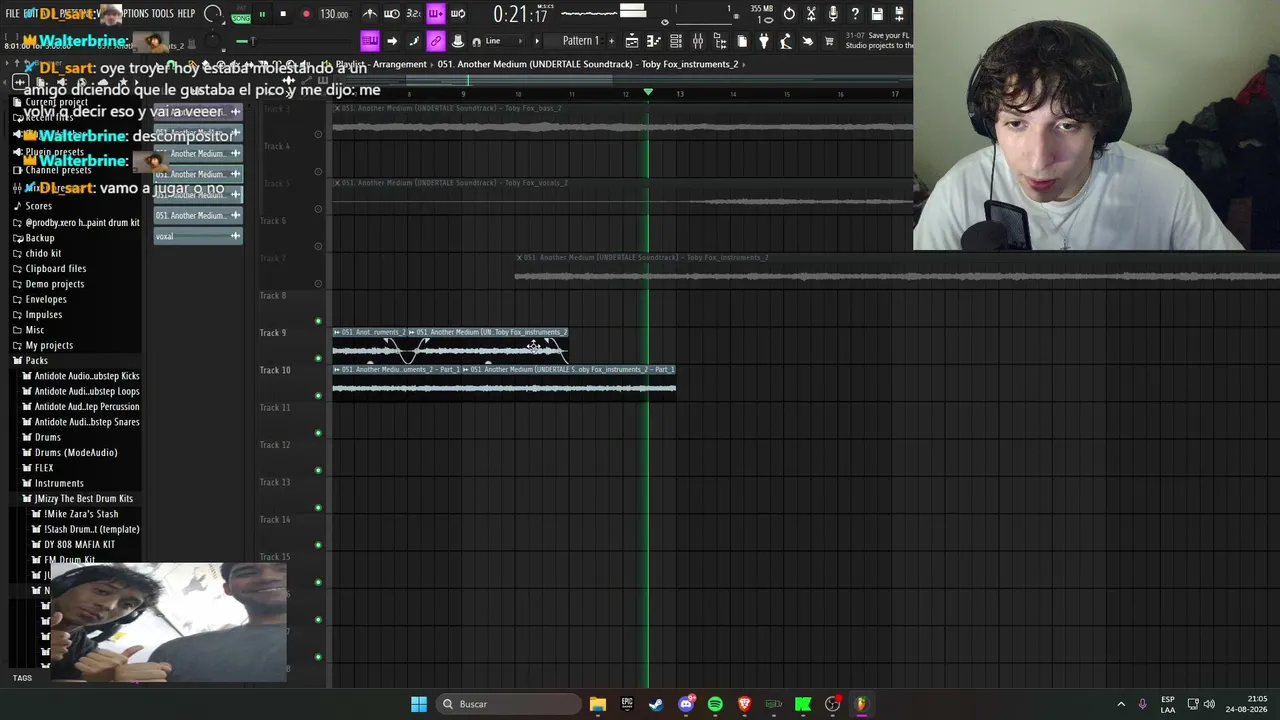Image resolution: width=1280 pixels, height=720 pixels.
Task: Select the voxal audio clip in picker
Action: 198,236
